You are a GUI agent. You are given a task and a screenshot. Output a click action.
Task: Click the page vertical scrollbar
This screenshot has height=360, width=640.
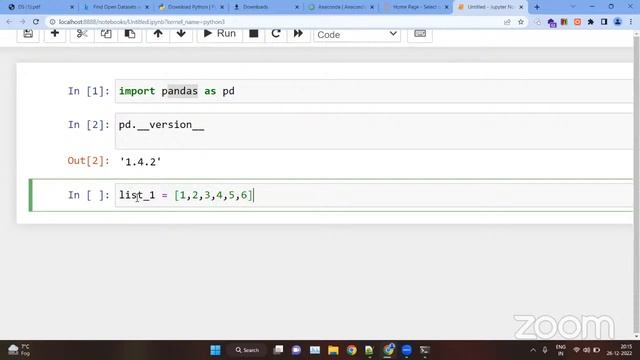coord(636,184)
